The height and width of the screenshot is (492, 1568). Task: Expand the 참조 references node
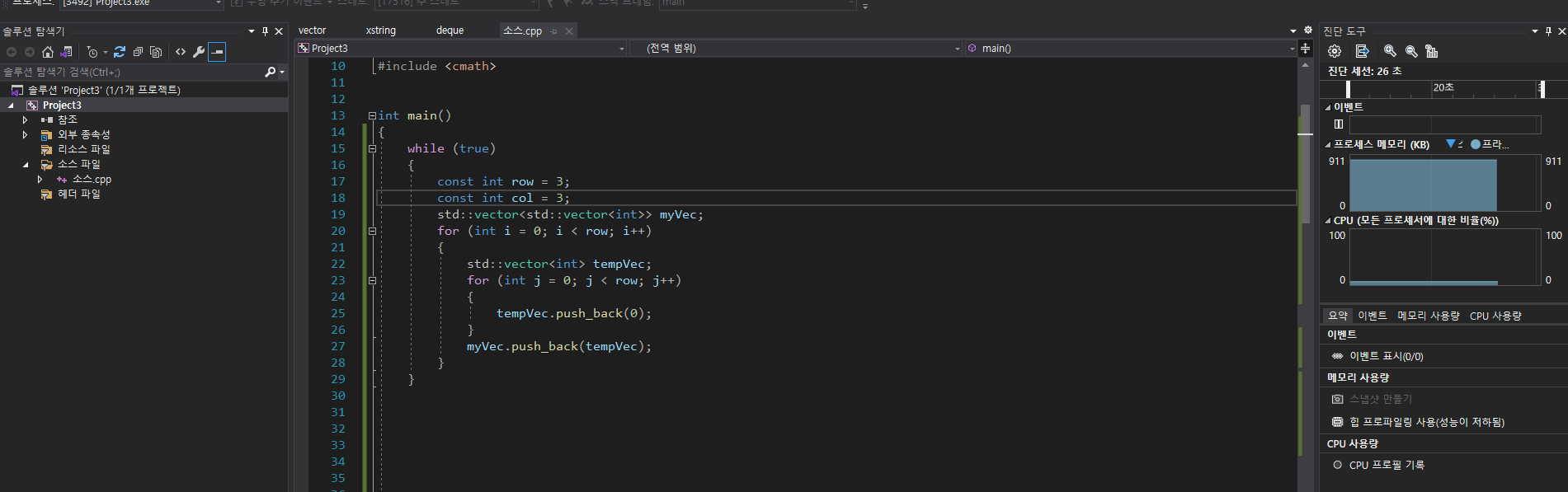tap(25, 120)
